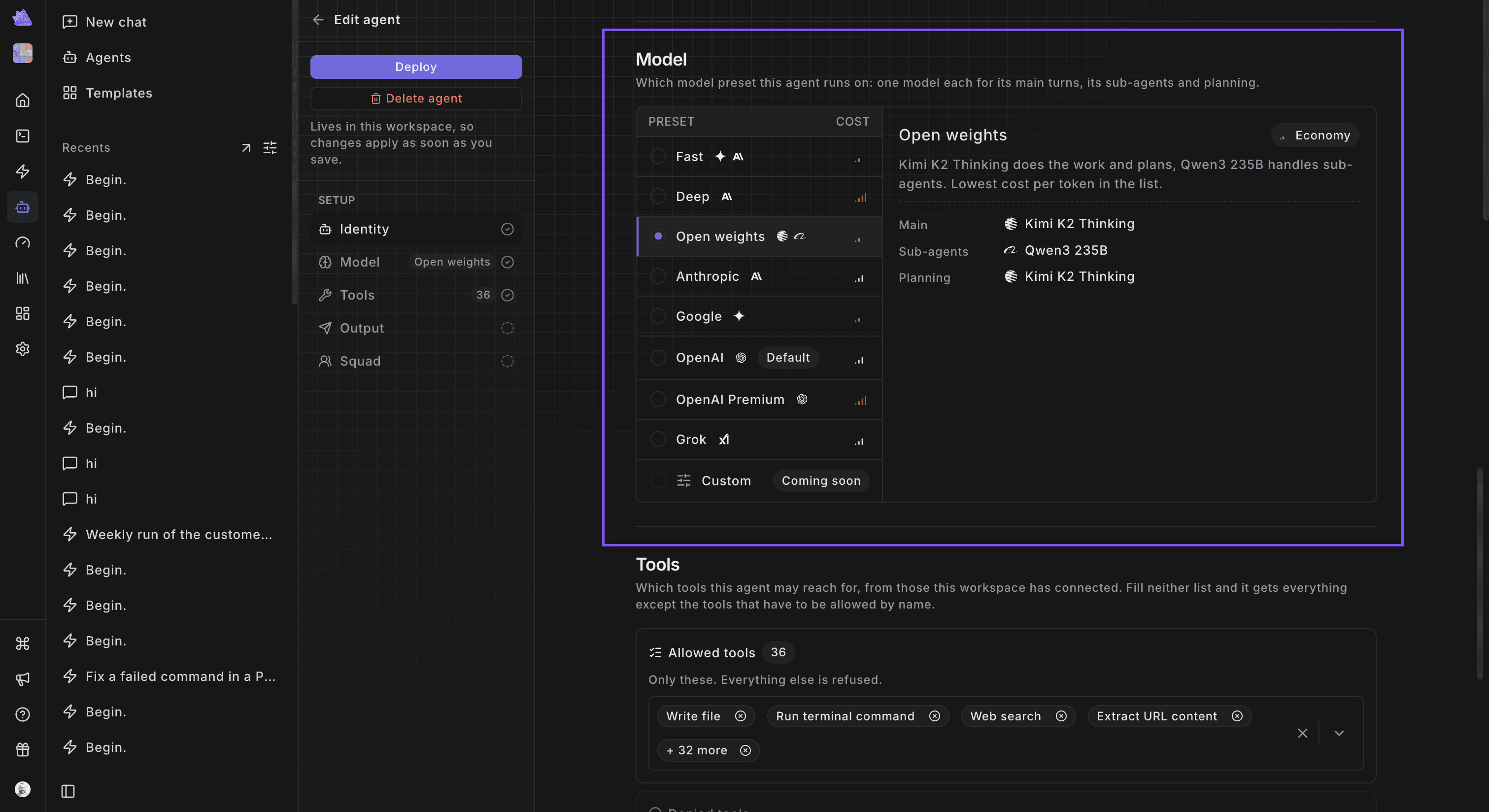This screenshot has width=1489, height=812.
Task: Switch to the Tools setup section
Action: [415, 295]
